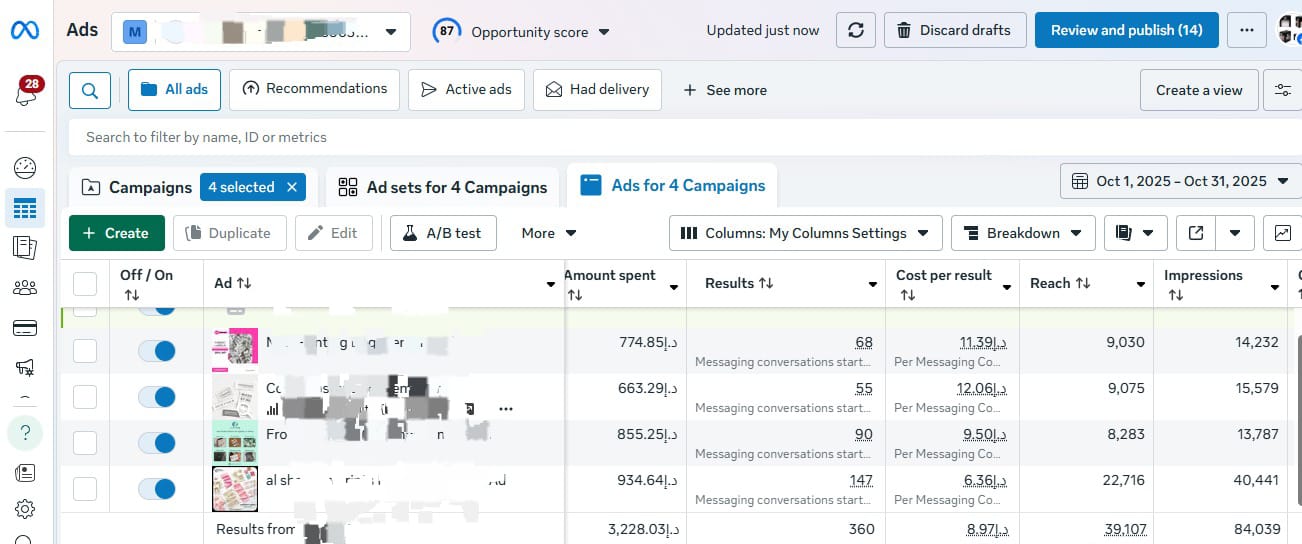Viewport: 1302px width, 544px height.
Task: Open notifications bell with 28 badge
Action: [26, 94]
